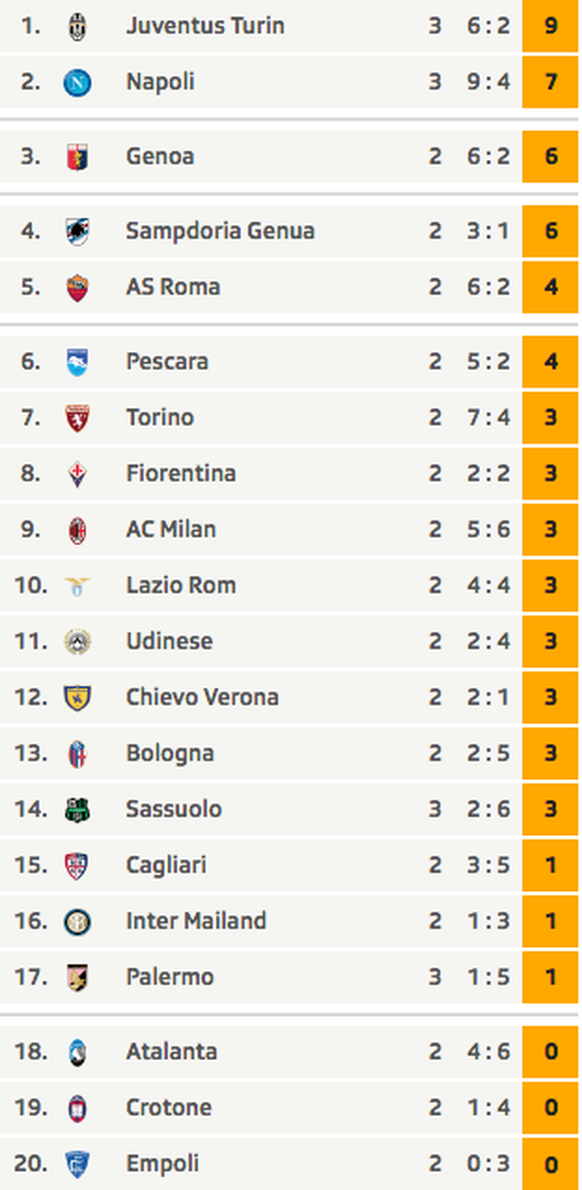Screen dimensions: 582x1190
Task: Select the Torino club crest
Action: [77, 418]
